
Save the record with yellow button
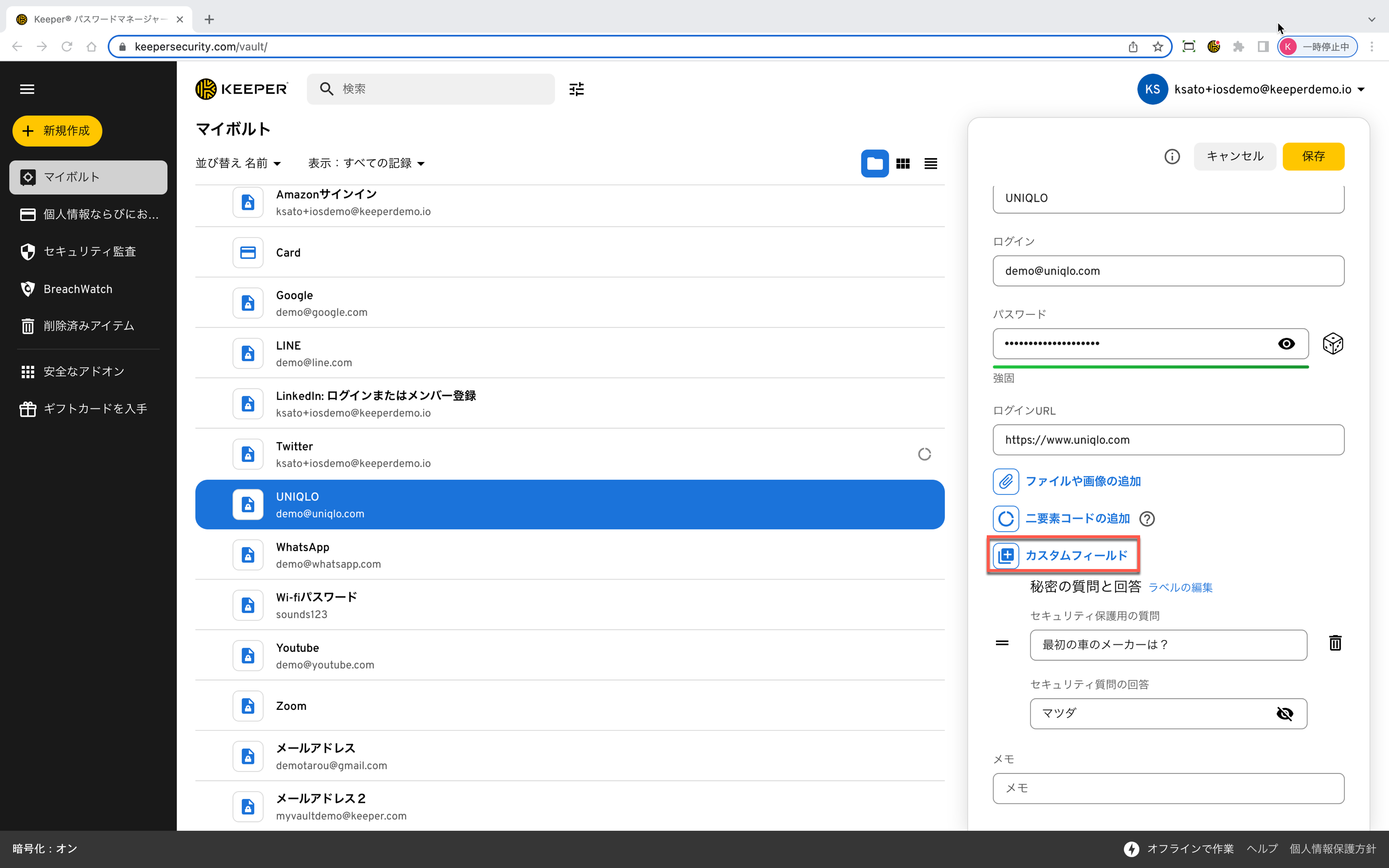pos(1313,156)
